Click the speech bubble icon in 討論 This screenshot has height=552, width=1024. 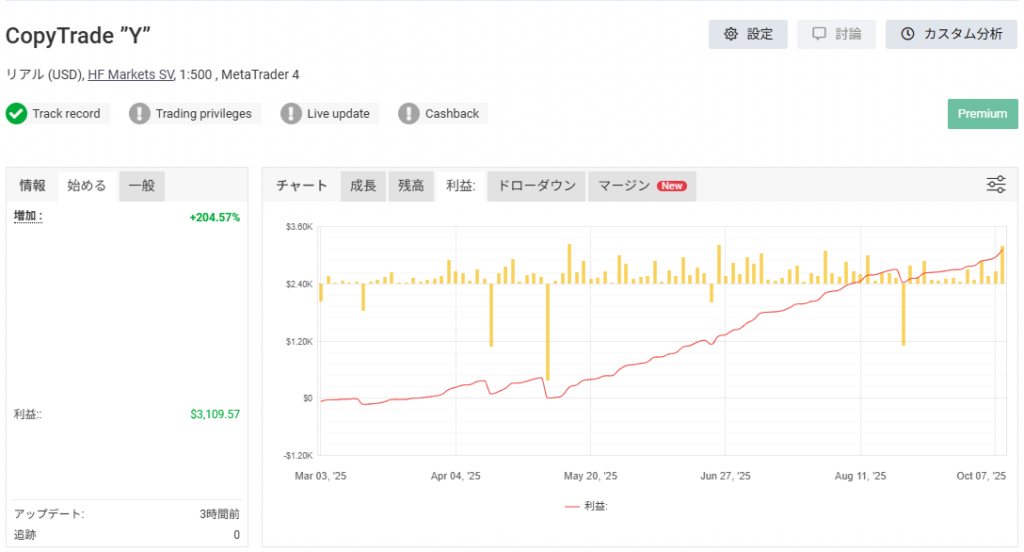point(819,34)
